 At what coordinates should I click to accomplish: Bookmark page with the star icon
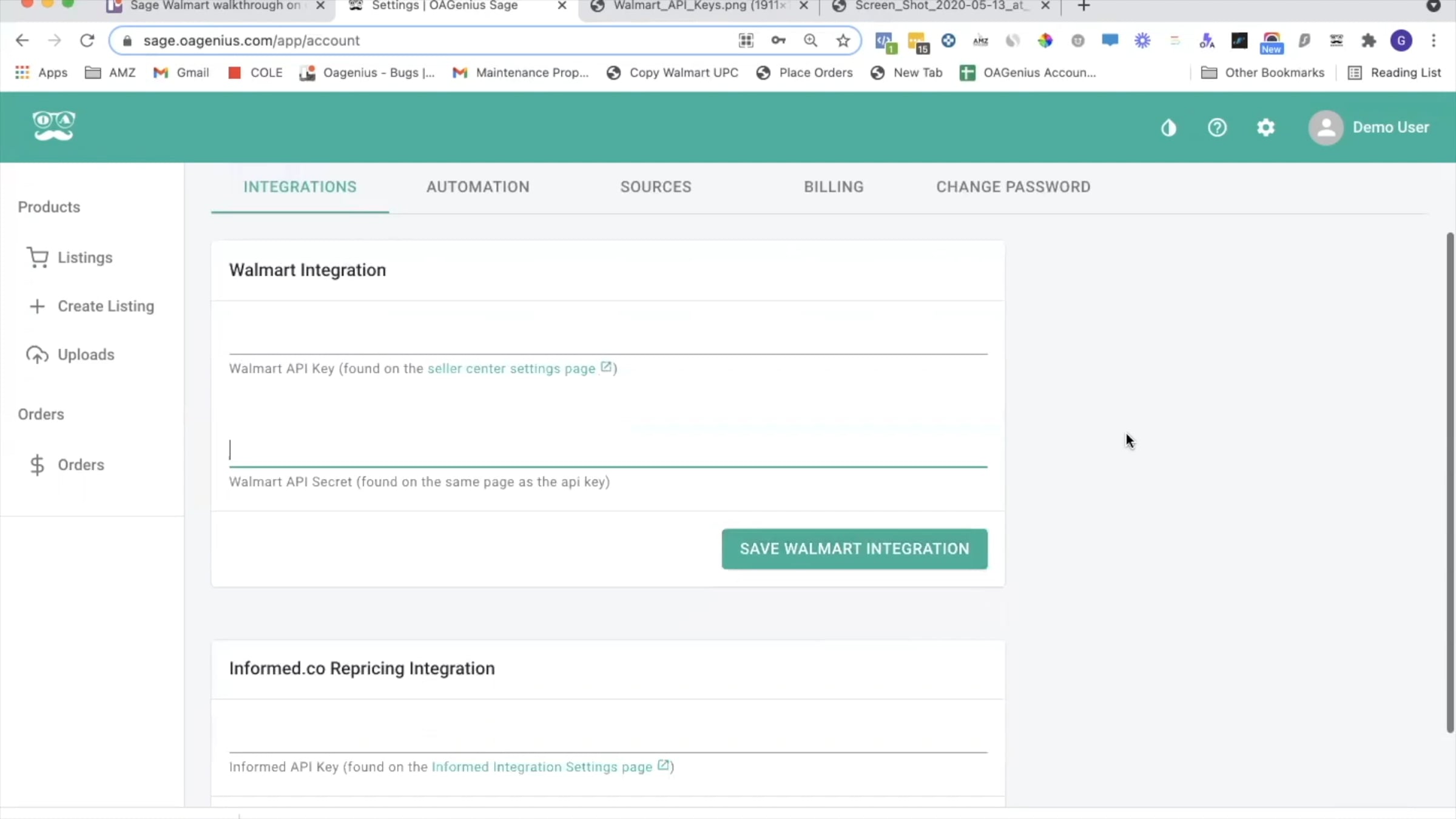pyautogui.click(x=843, y=41)
